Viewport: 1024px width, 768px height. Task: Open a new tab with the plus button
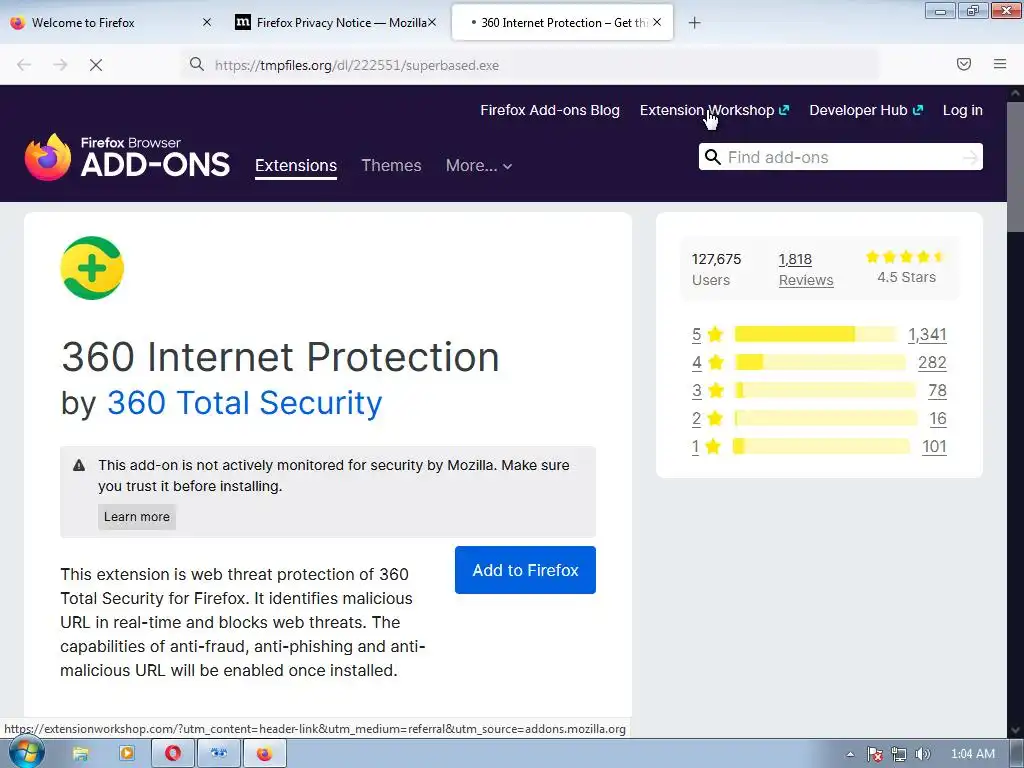click(695, 23)
